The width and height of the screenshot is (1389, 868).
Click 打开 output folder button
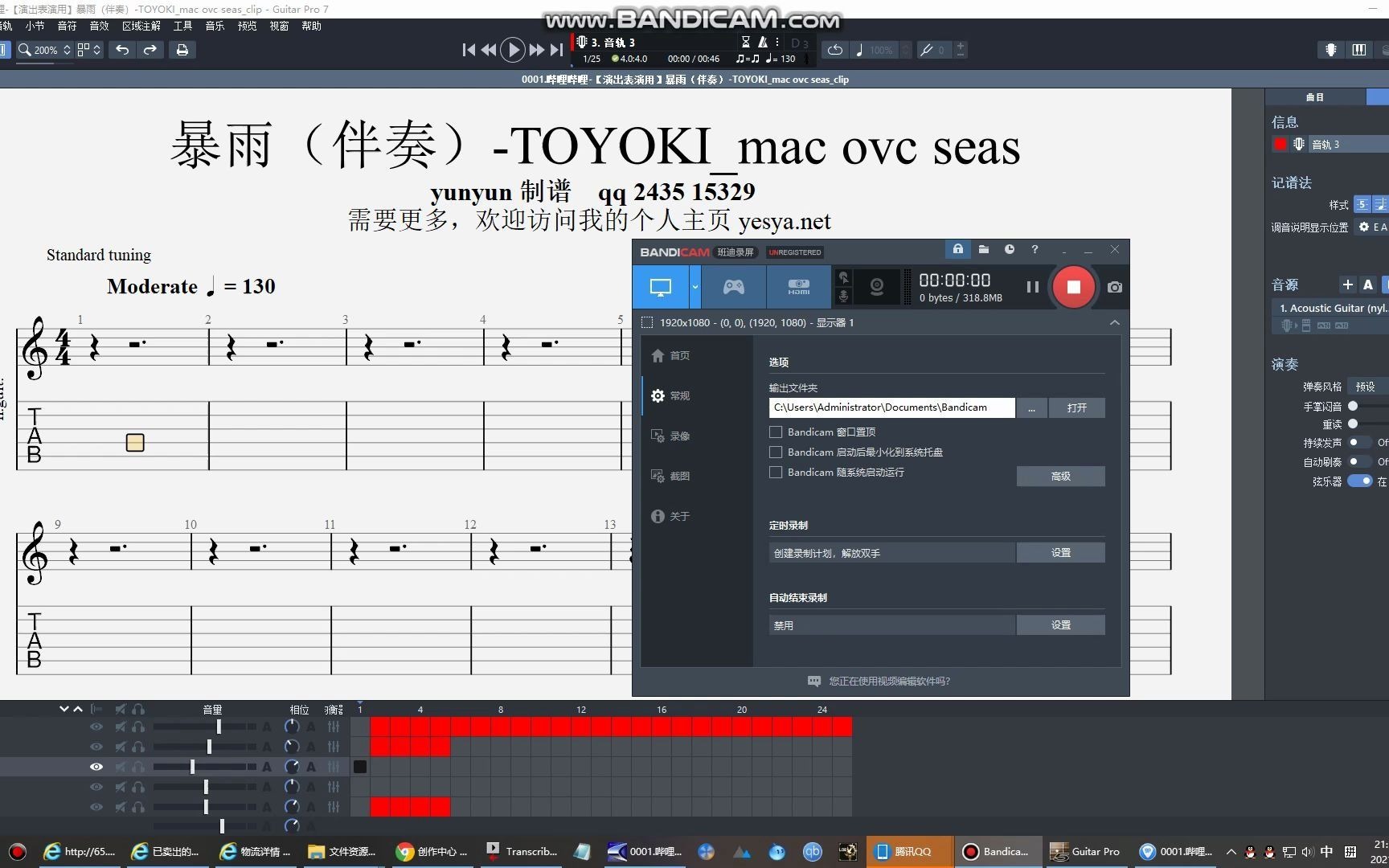coord(1076,407)
